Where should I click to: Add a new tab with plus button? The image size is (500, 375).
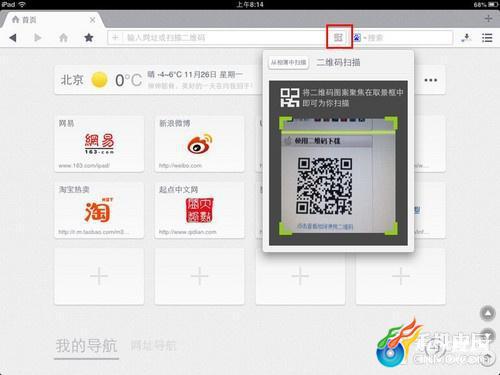tap(488, 19)
